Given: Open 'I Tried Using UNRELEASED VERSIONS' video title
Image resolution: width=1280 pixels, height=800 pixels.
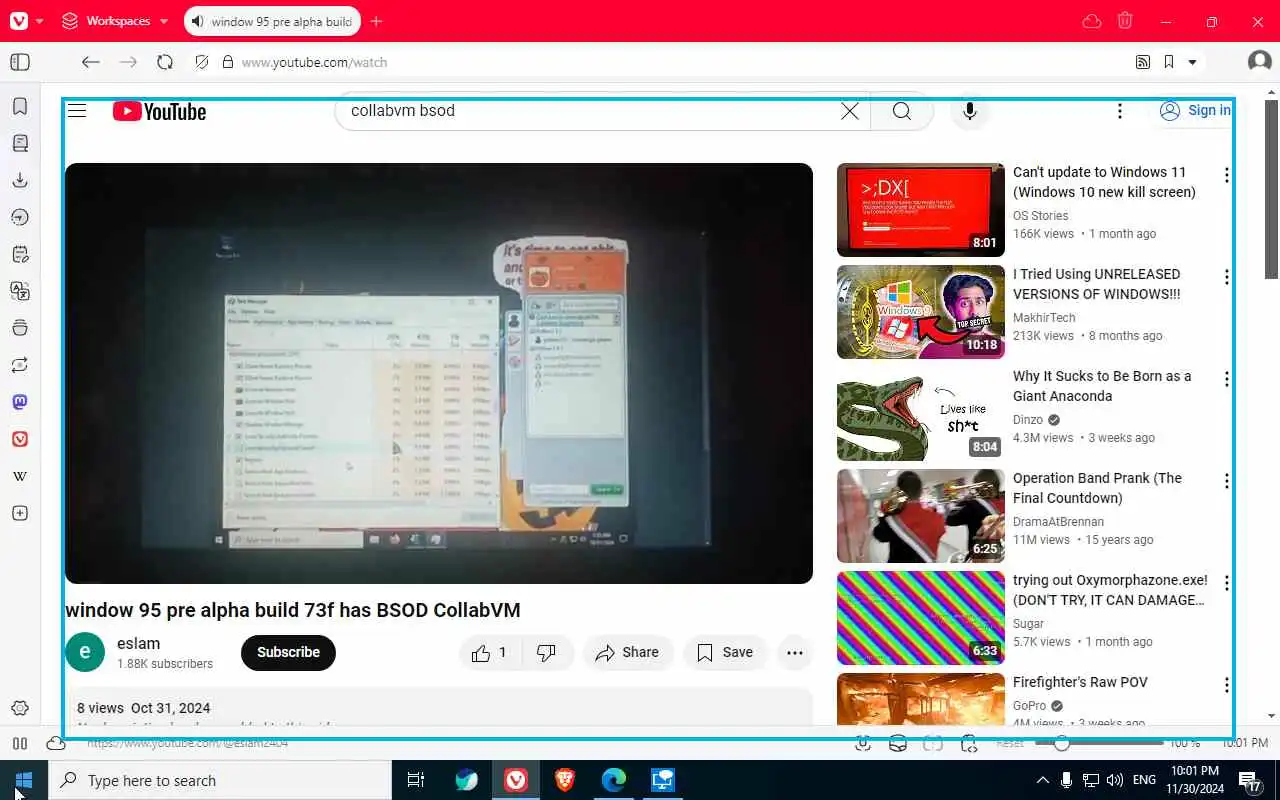Looking at the screenshot, I should [1096, 284].
